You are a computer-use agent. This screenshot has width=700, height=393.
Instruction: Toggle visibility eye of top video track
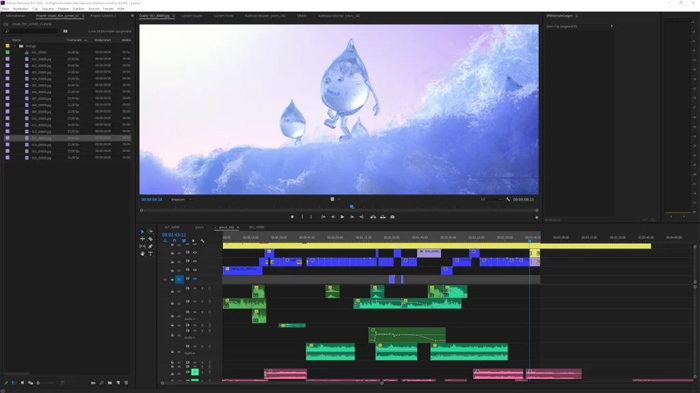point(195,253)
